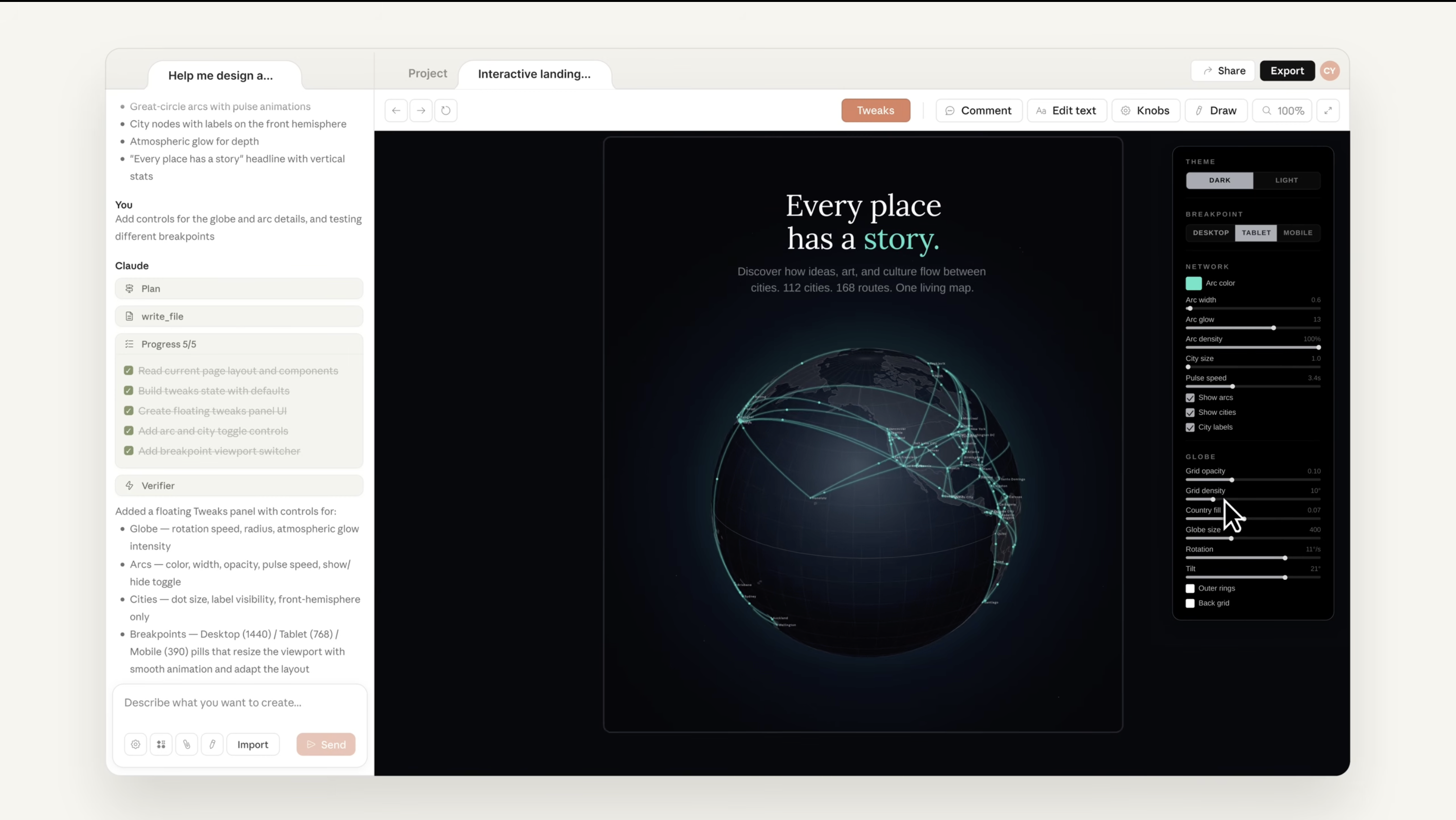This screenshot has height=820, width=1456.
Task: Switch to the Project tab
Action: click(427, 74)
